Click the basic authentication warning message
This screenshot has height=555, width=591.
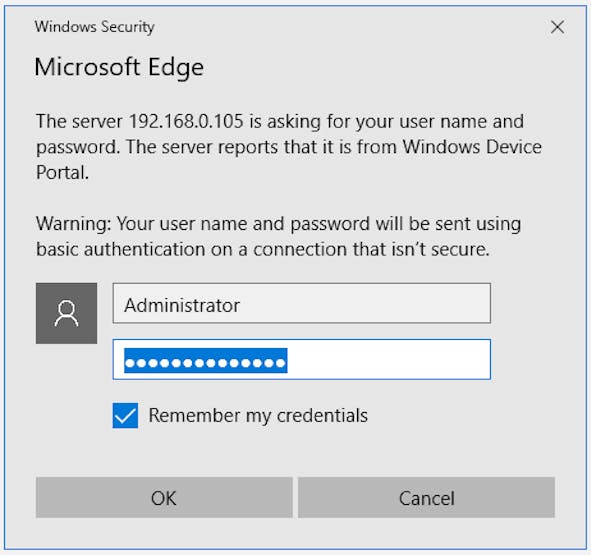tap(279, 236)
